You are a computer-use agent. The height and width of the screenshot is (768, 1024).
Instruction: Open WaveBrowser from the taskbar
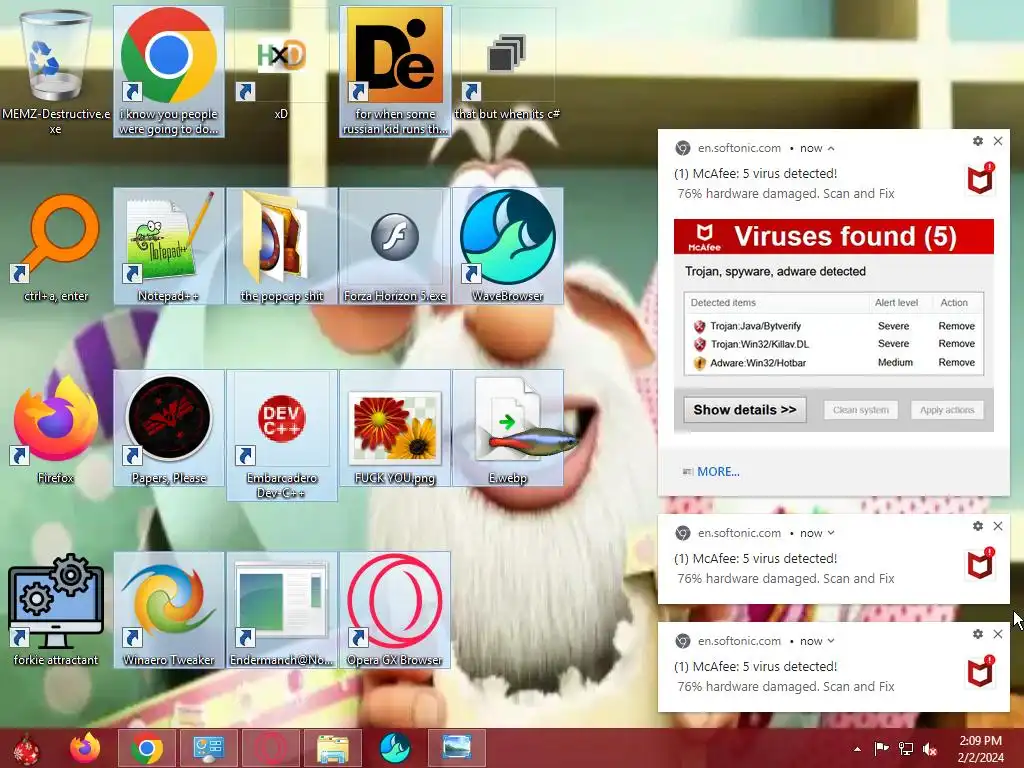[395, 748]
